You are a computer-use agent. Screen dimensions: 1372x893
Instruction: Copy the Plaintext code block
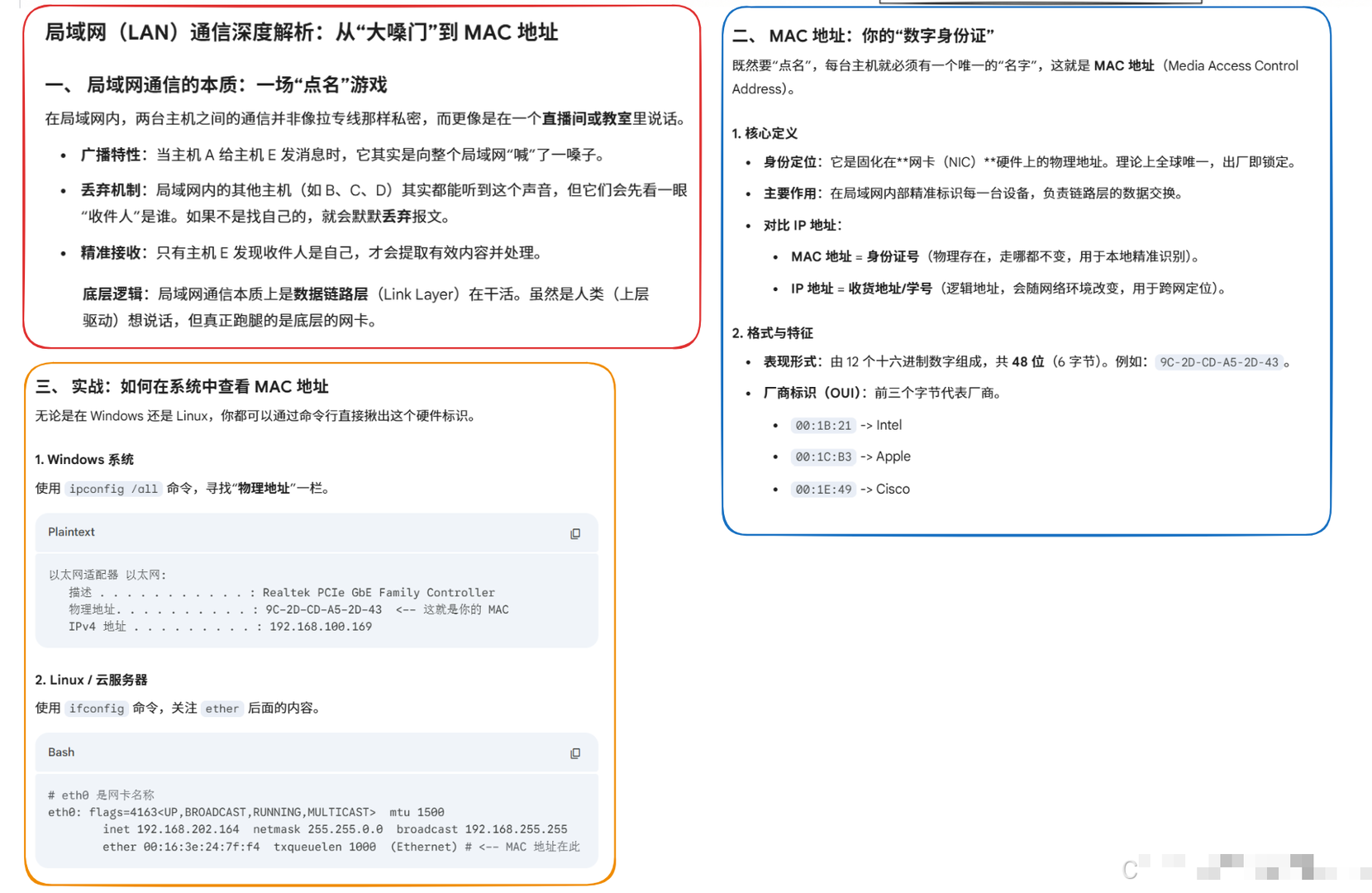575,534
